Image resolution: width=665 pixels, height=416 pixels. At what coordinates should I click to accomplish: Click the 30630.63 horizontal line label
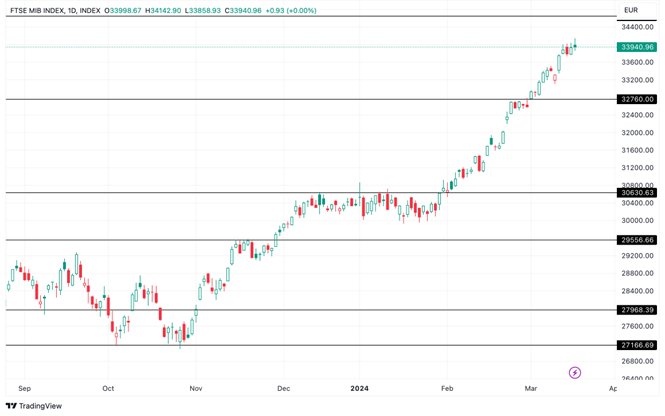637,193
